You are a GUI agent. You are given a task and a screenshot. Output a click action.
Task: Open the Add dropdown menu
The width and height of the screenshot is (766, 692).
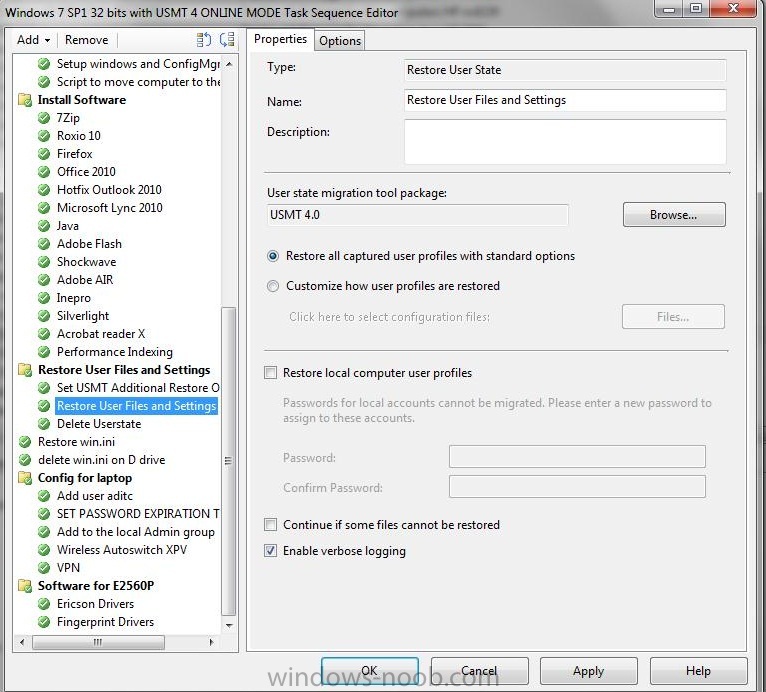(33, 40)
